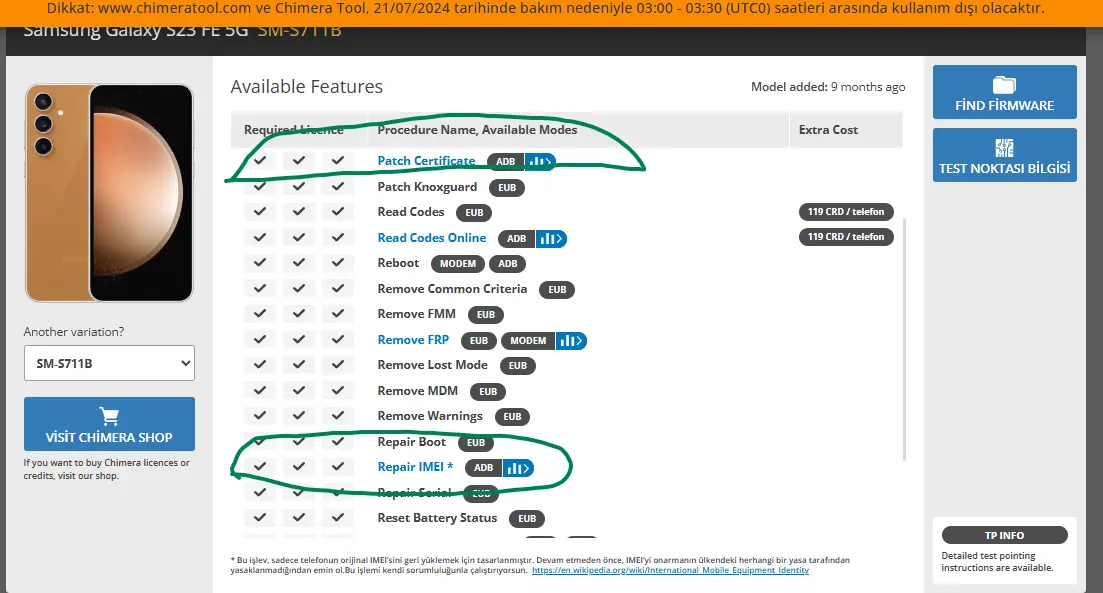Click EUB badge on Patch Knoxguard row
Viewport: 1103px width, 593px height.
(x=507, y=188)
